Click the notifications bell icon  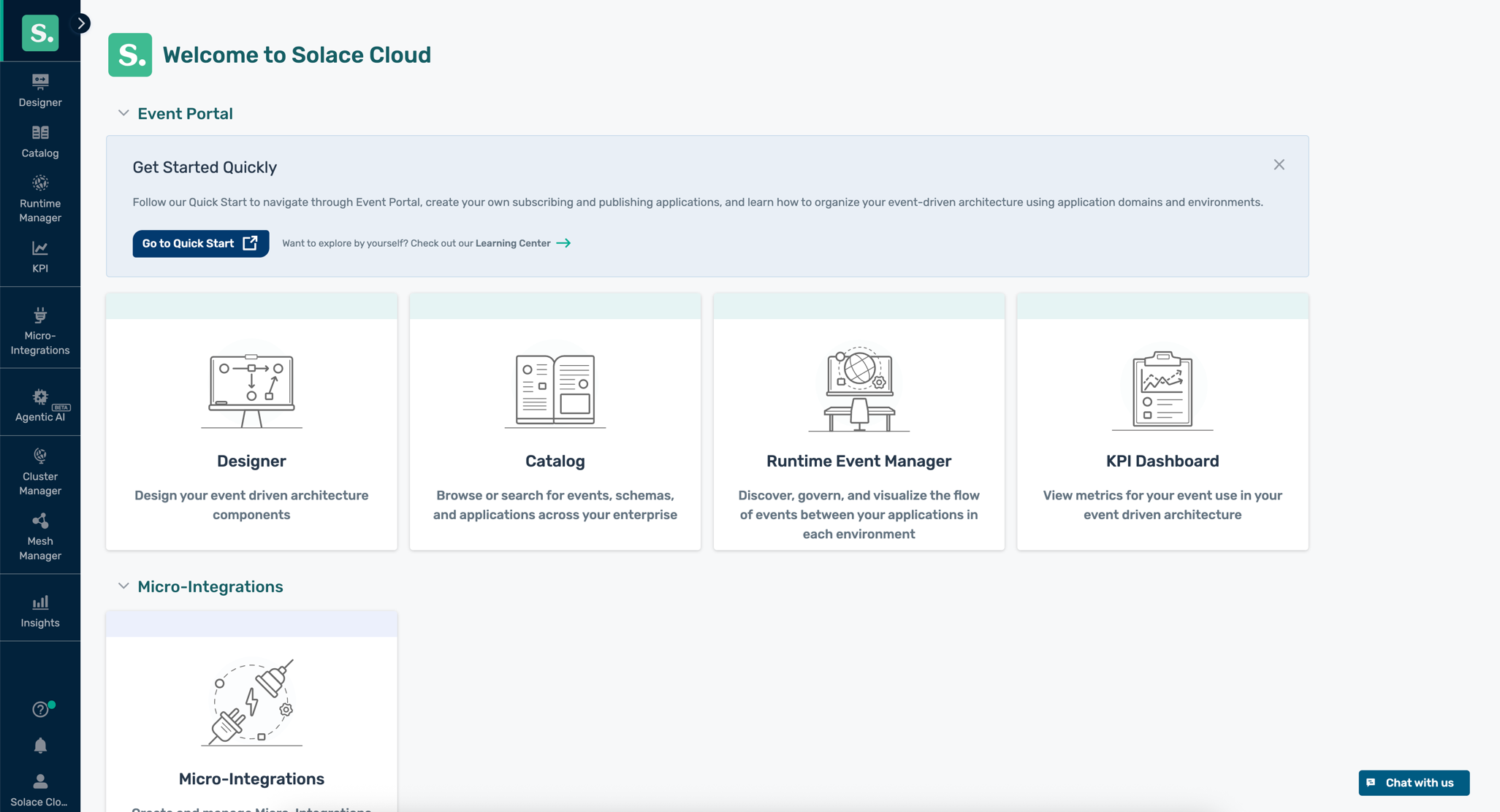(x=40, y=746)
